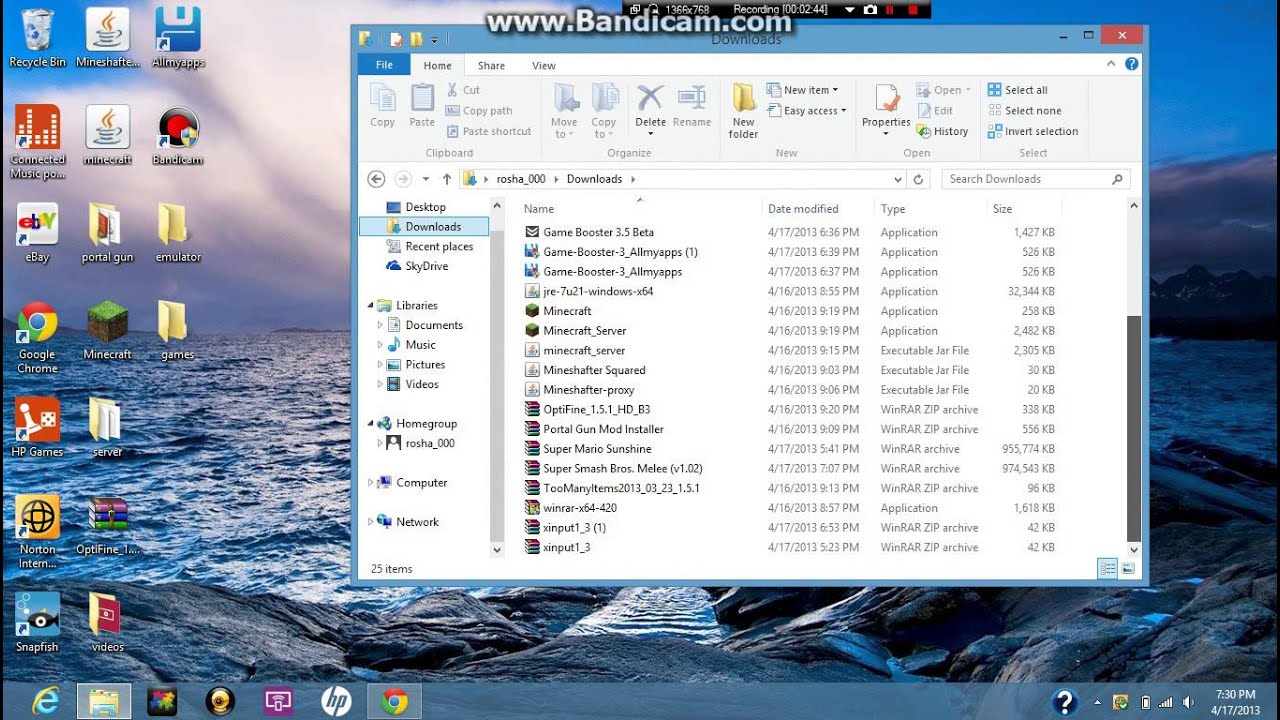Open the Recycle Bin desktop icon
1280x720 pixels.
[x=37, y=38]
